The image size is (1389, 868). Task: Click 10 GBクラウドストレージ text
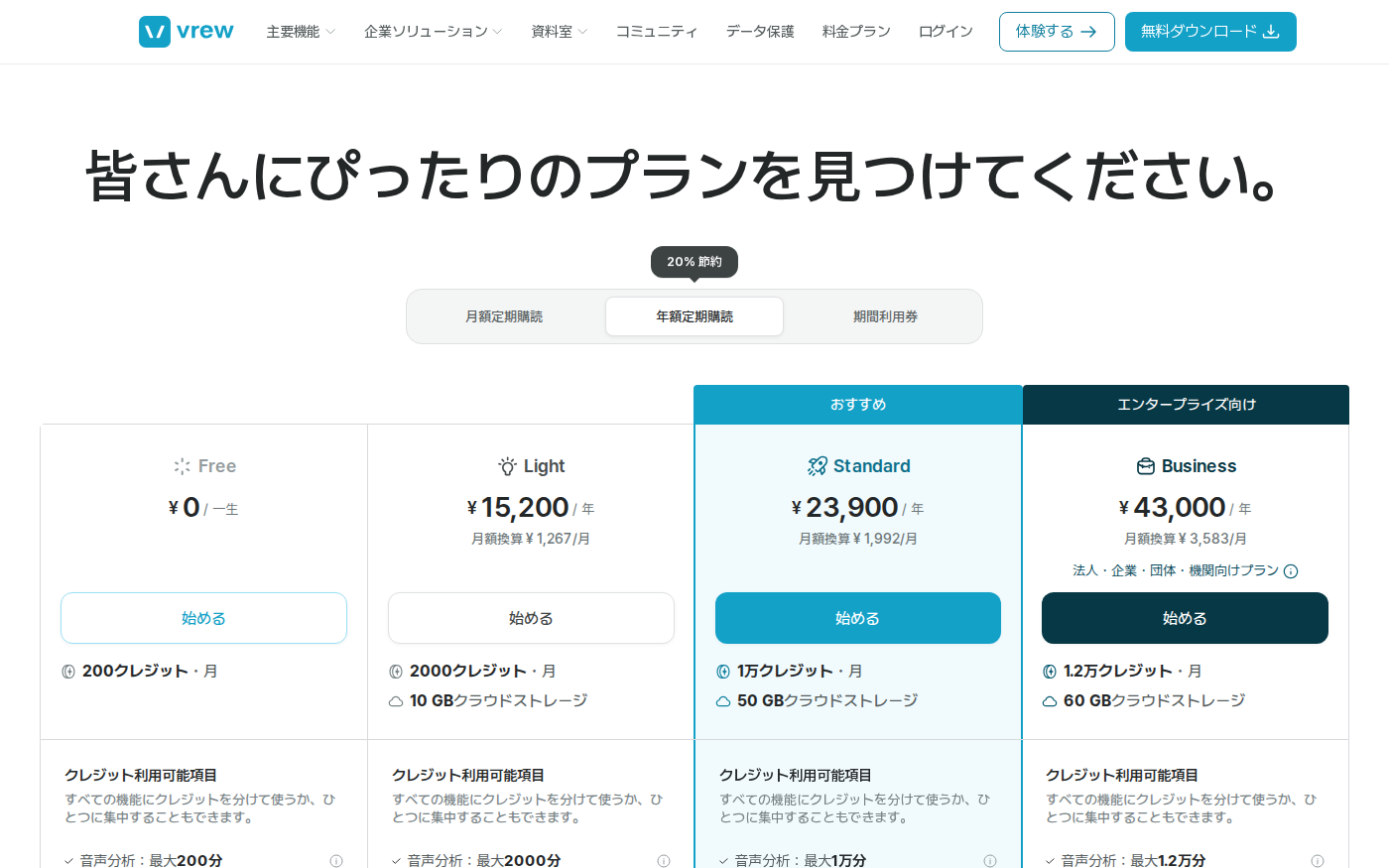[499, 700]
